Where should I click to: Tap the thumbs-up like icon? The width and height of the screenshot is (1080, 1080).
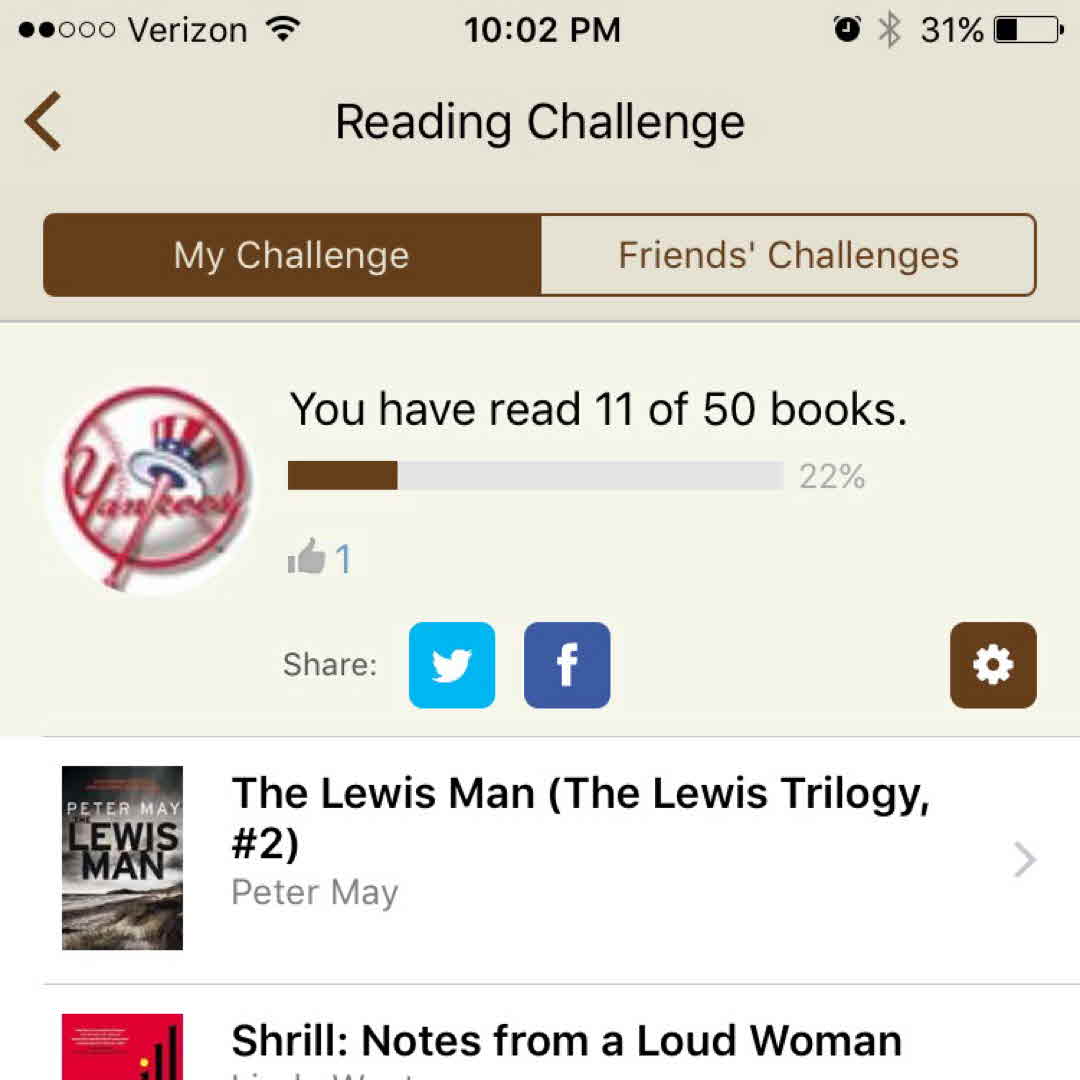coord(306,557)
